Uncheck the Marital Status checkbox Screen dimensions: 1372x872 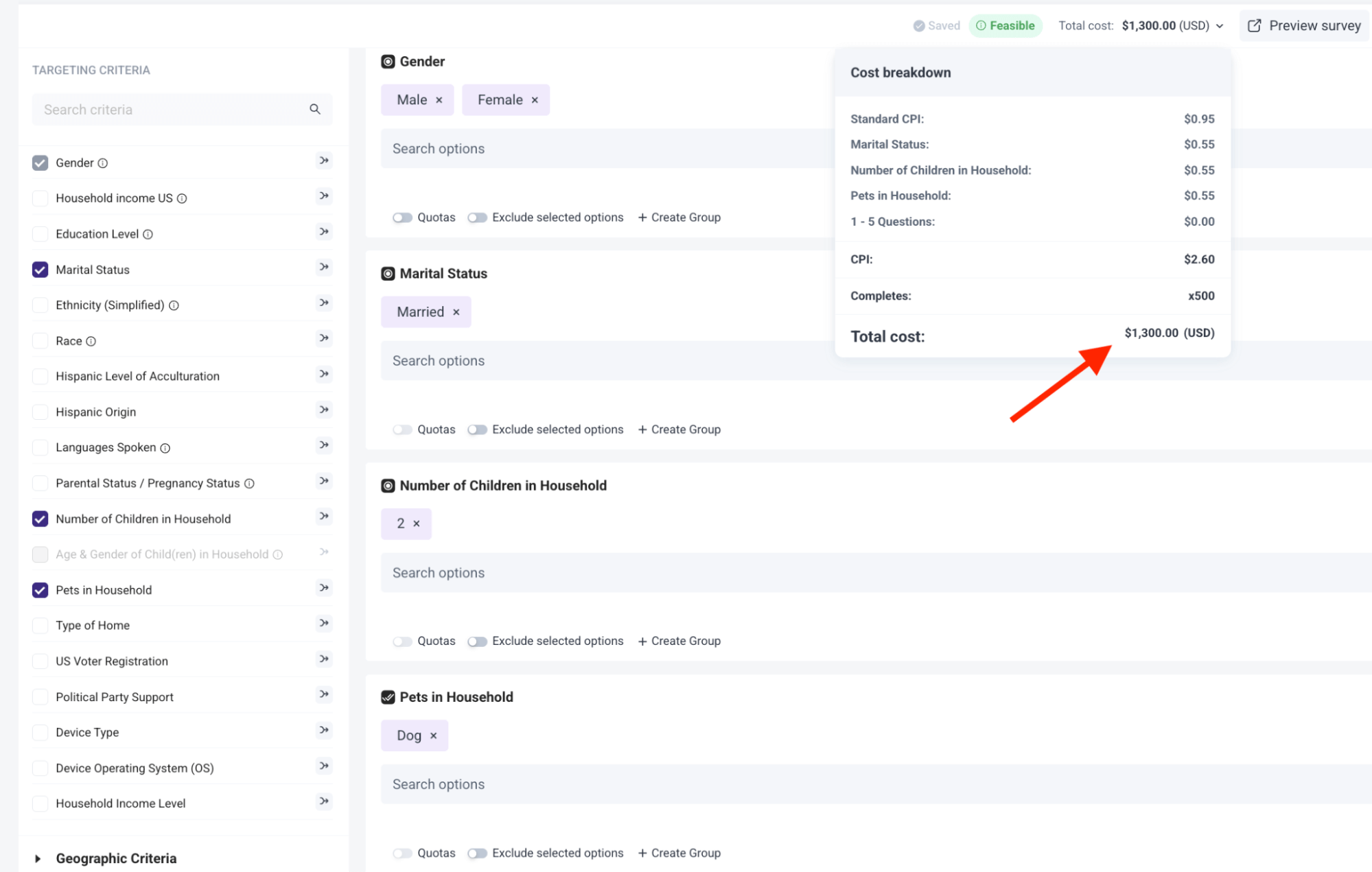[x=40, y=270]
